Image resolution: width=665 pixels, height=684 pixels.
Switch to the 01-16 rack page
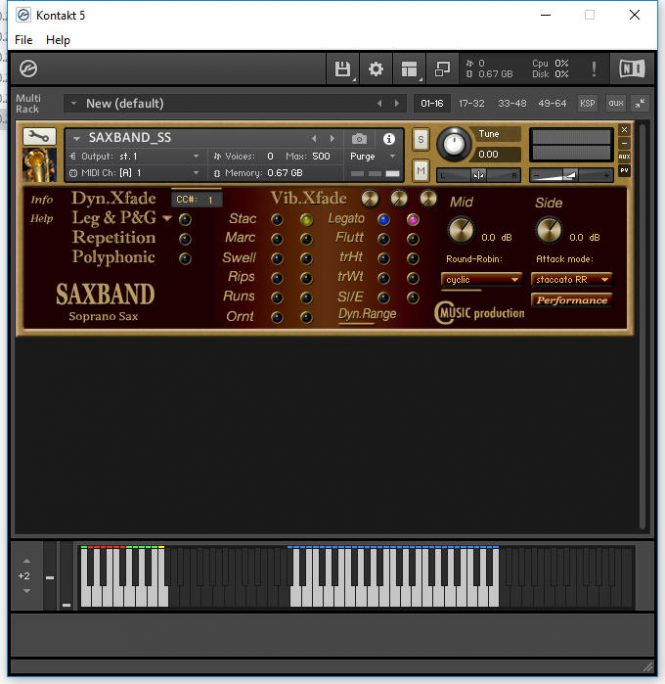[432, 103]
